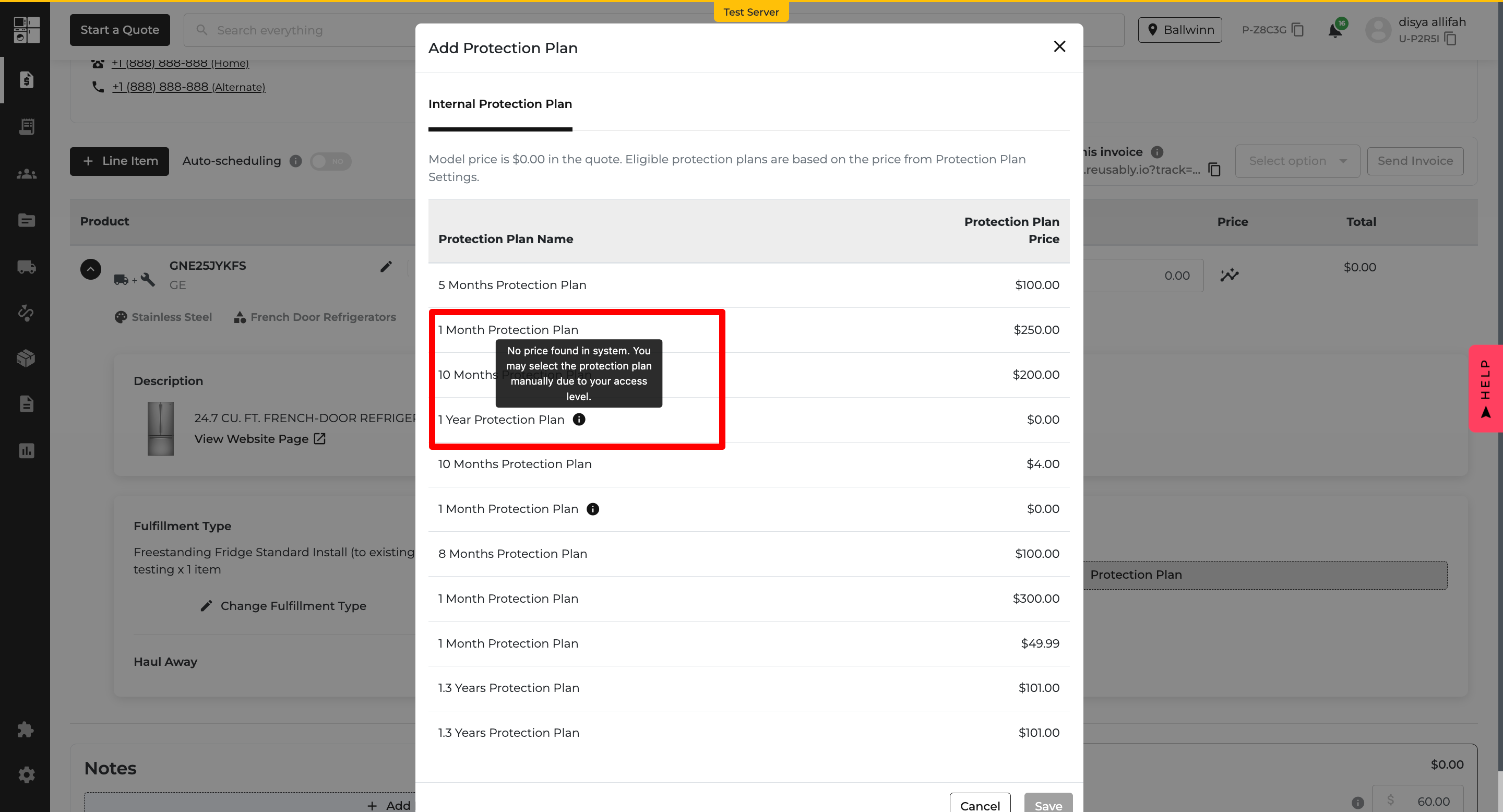This screenshot has width=1503, height=812.
Task: Select the 5 Months Protection Plan row
Action: [x=748, y=284]
